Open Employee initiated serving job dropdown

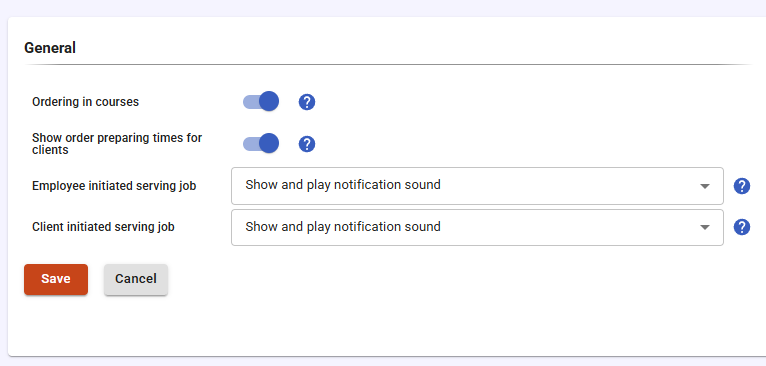pyautogui.click(x=477, y=186)
